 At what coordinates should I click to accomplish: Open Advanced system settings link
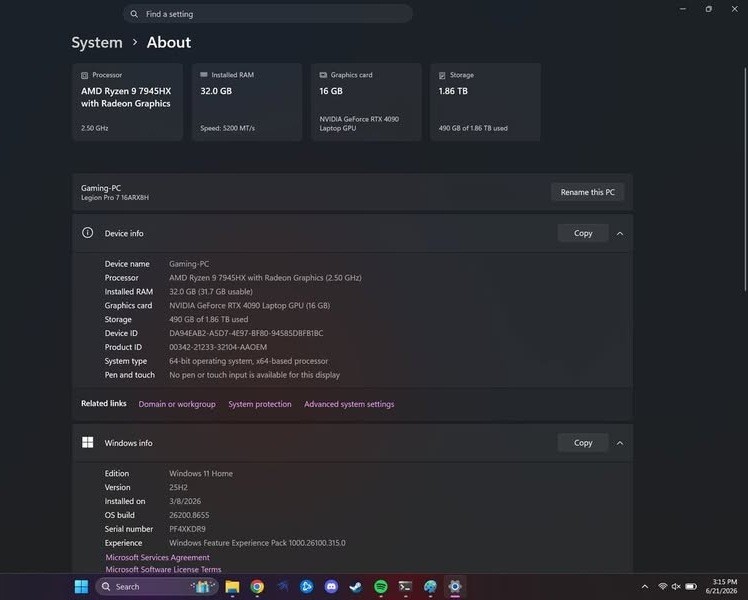pos(349,404)
